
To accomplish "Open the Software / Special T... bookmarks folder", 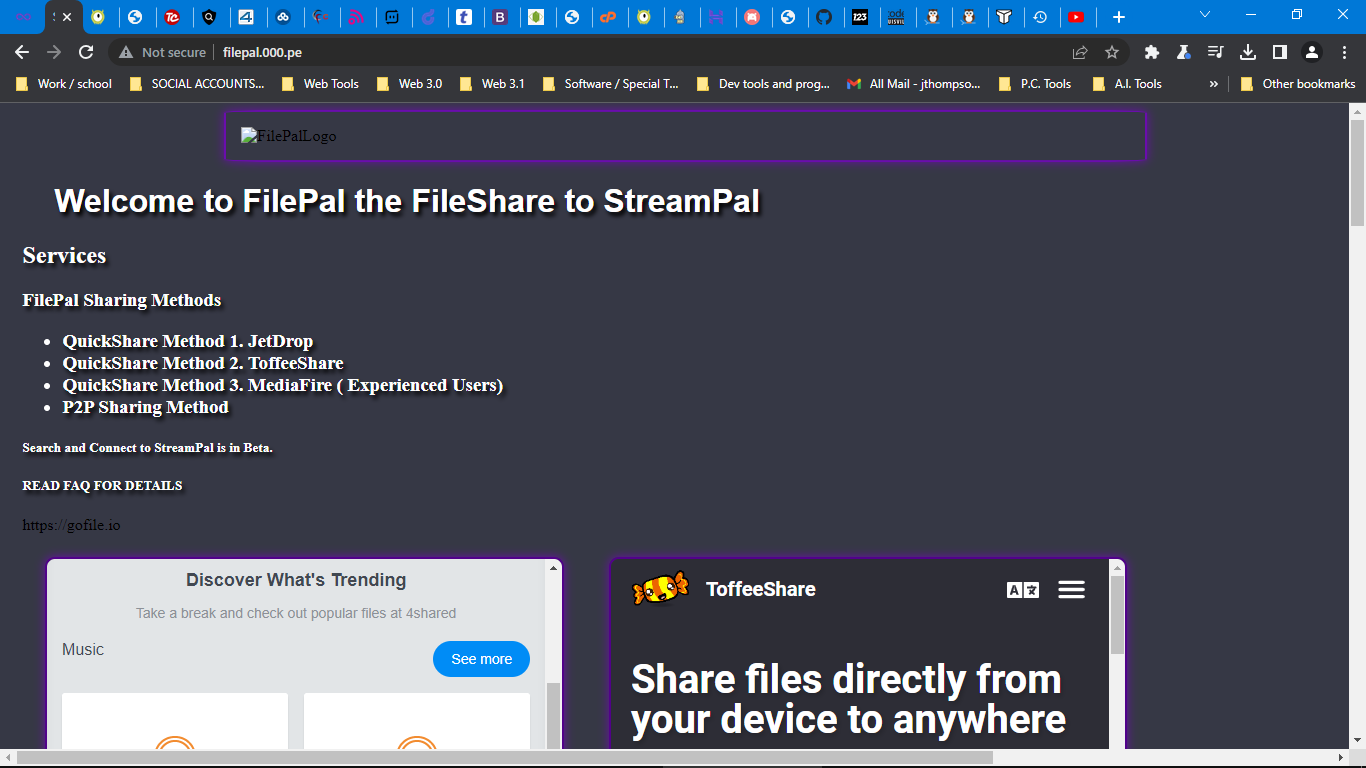I will pyautogui.click(x=611, y=84).
